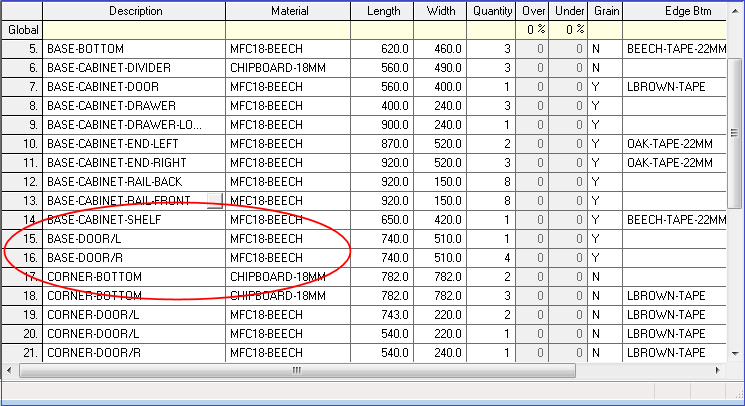The image size is (745, 406).
Task: Click the BASE-CABINET-DOOR description cell
Action: (134, 87)
